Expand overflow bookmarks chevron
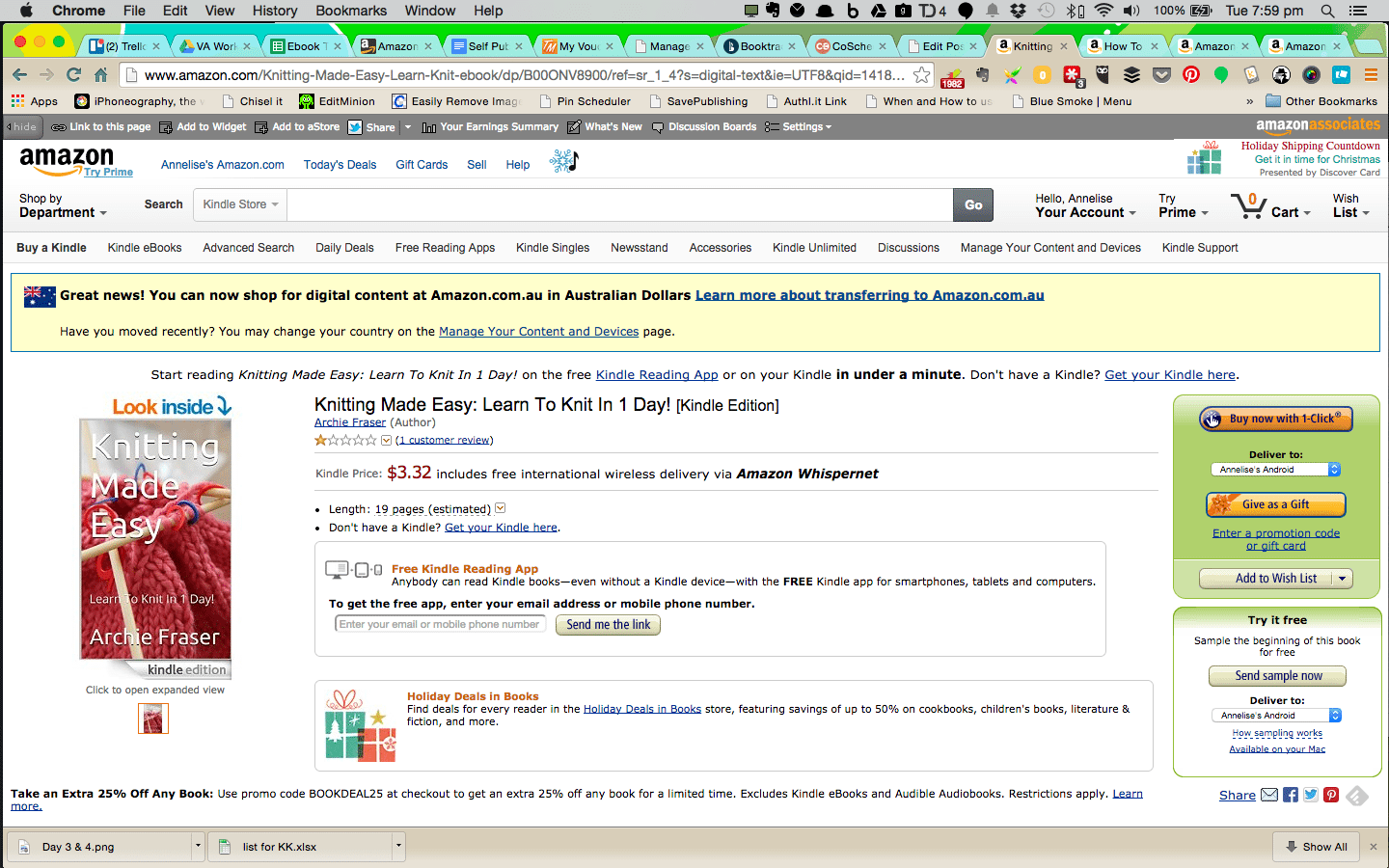 coord(1250,101)
